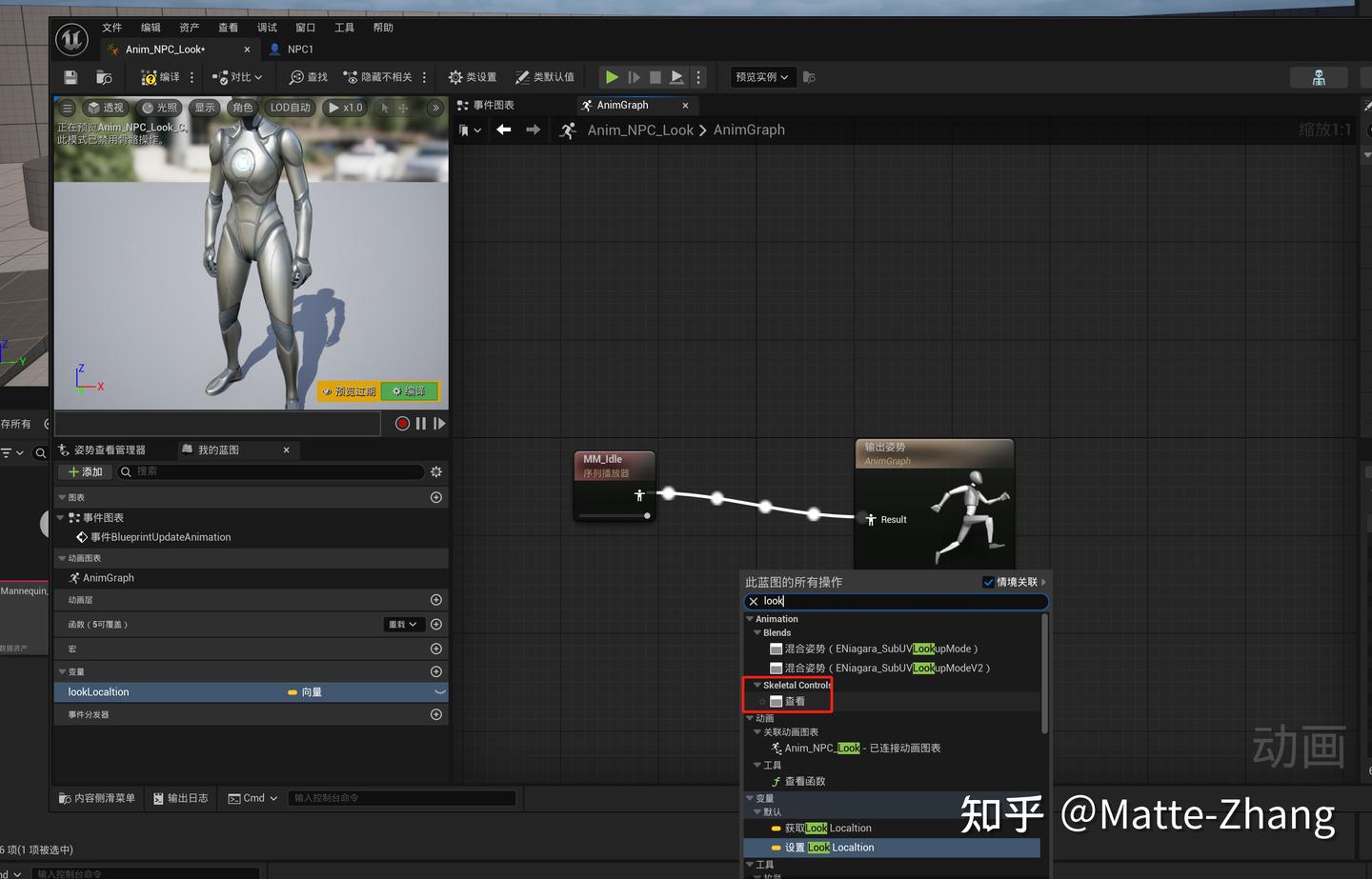This screenshot has width=1372, height=879.
Task: Open the Window (窗口) menu
Action: 305,28
